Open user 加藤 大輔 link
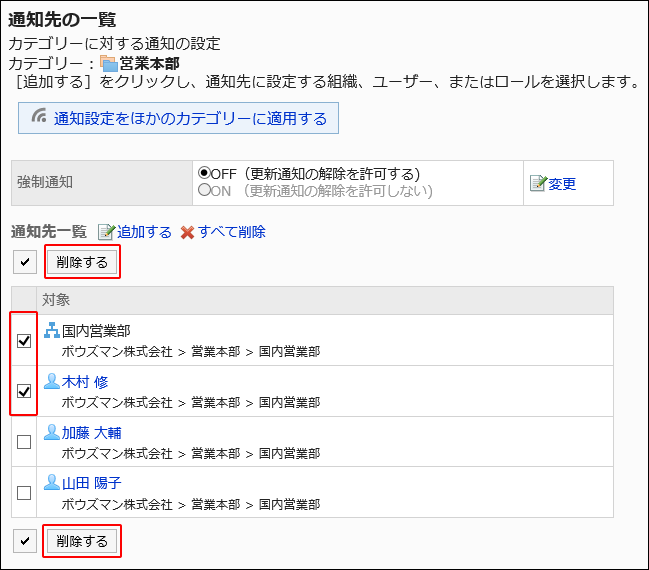 point(91,433)
